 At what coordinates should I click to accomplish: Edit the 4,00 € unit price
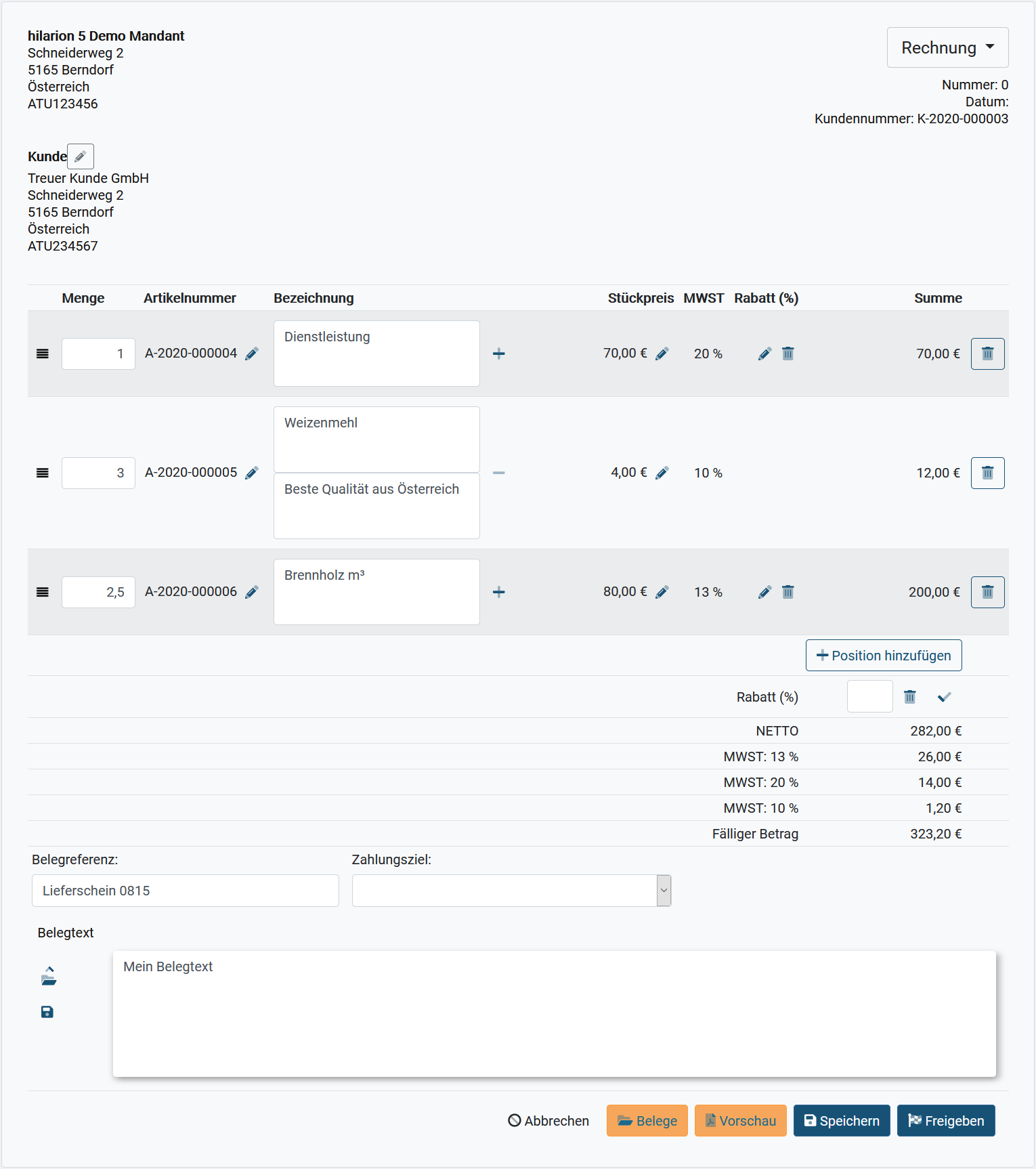tap(662, 473)
